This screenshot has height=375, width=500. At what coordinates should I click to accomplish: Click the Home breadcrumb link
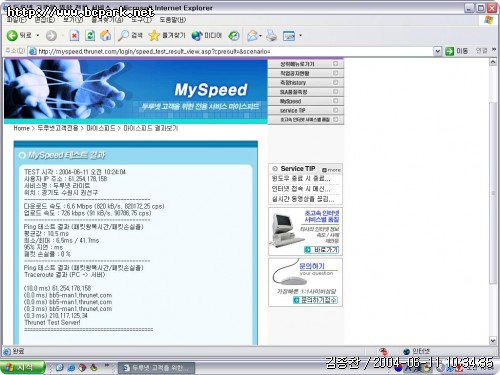(x=22, y=128)
